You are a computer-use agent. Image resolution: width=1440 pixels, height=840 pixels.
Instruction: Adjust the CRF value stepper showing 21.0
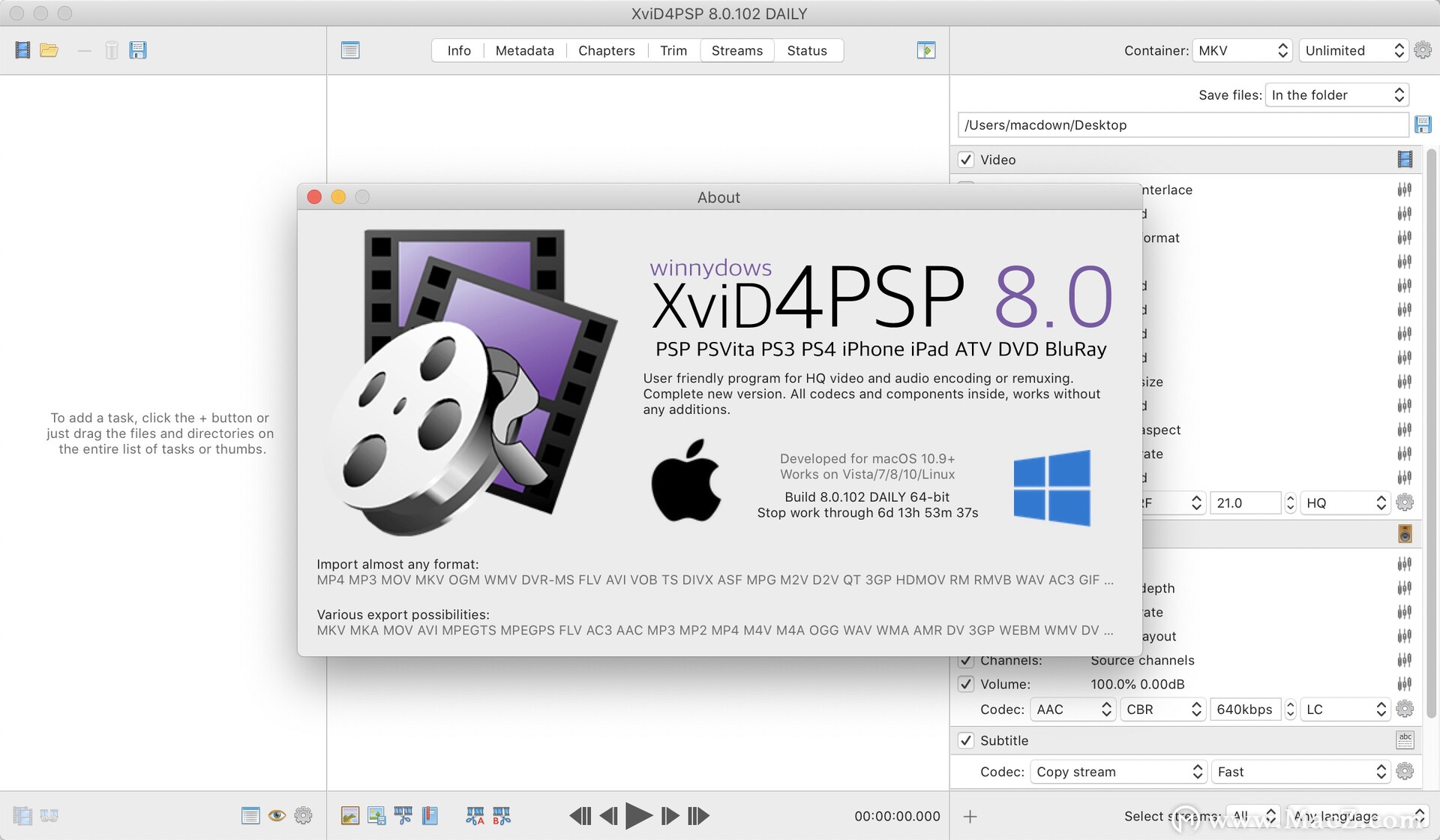(1290, 502)
